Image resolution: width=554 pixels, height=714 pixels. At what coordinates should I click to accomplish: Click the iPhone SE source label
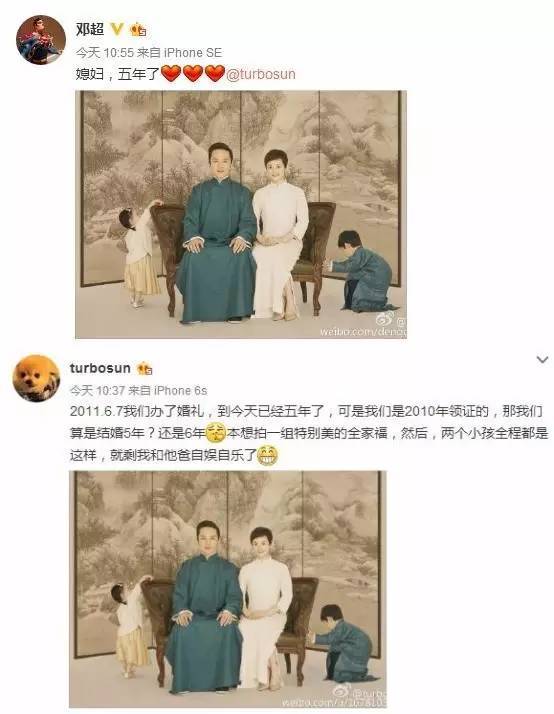click(x=193, y=53)
